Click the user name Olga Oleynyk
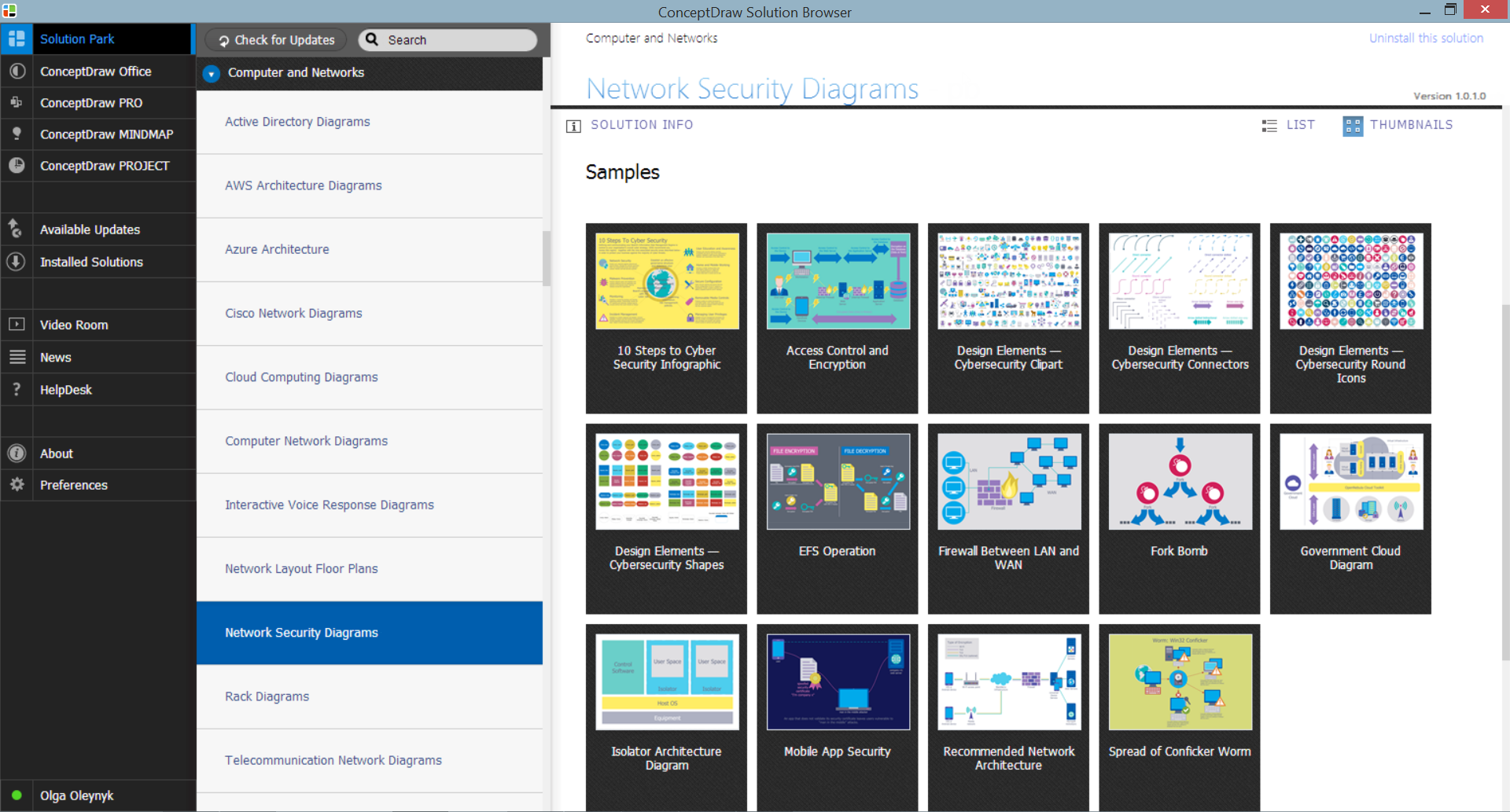 [x=77, y=795]
